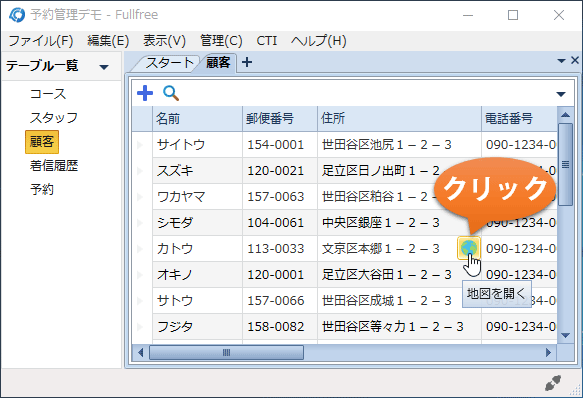
Task: Click the connection plug icon in status bar
Action: click(x=553, y=383)
